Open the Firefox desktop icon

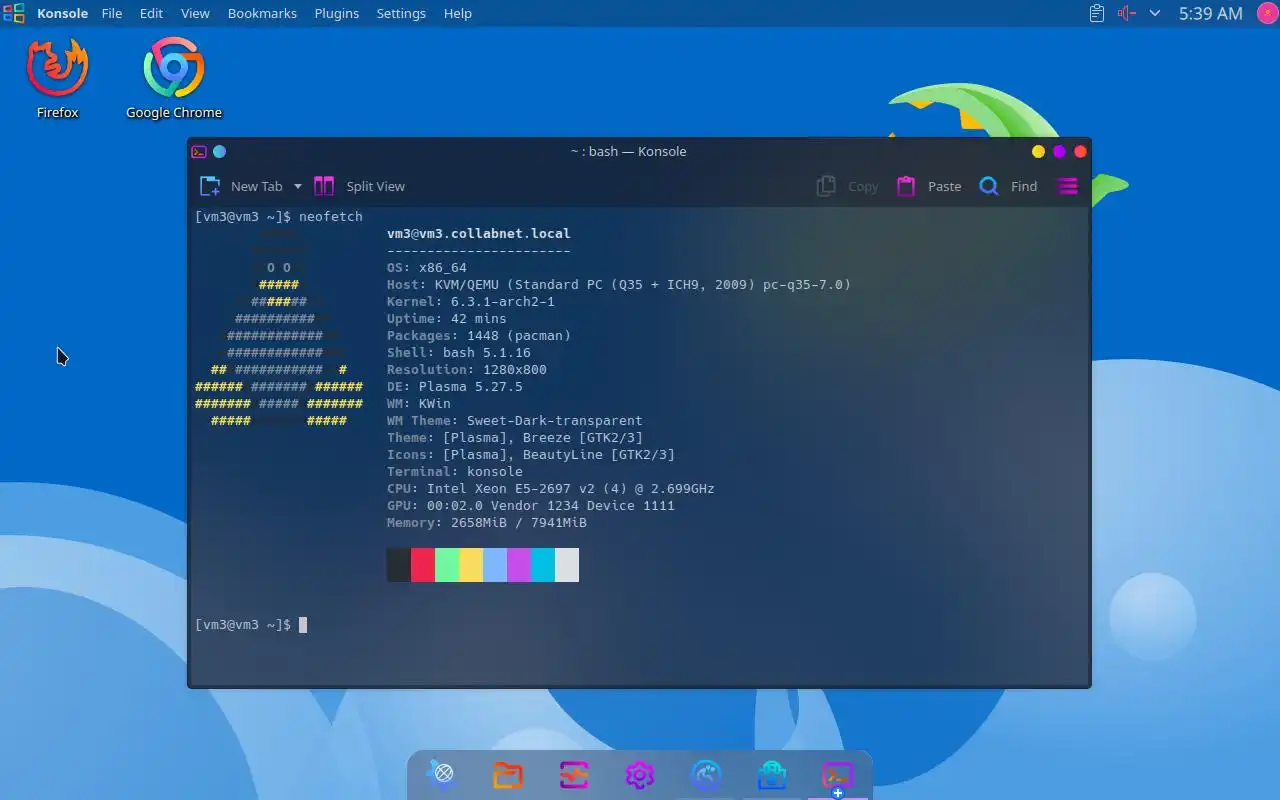tap(58, 78)
